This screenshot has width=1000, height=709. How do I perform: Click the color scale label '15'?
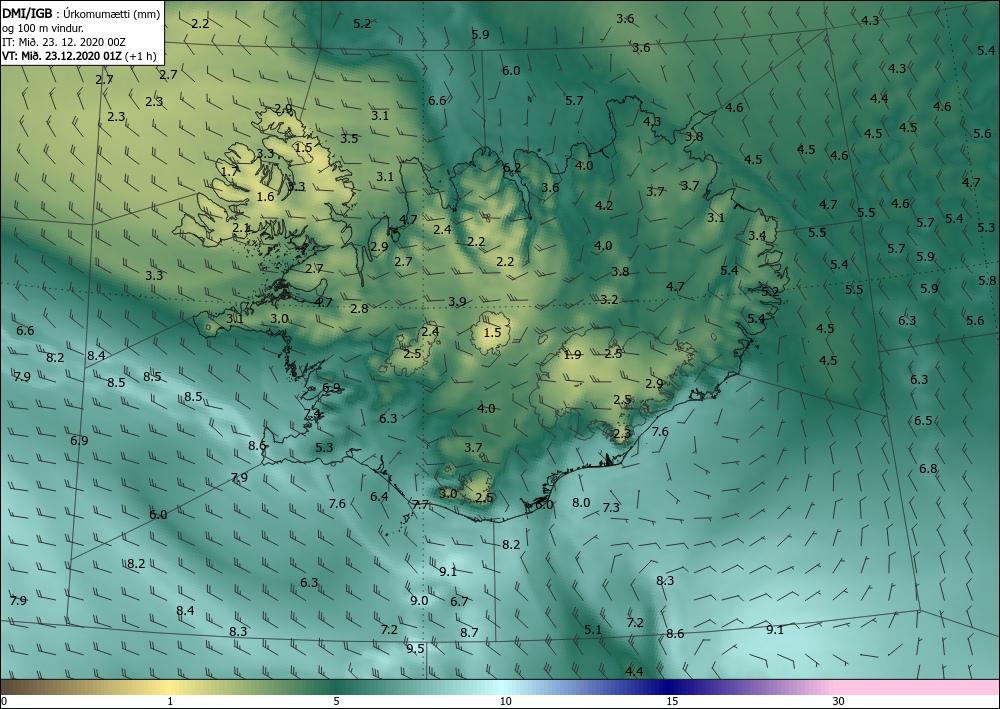672,701
